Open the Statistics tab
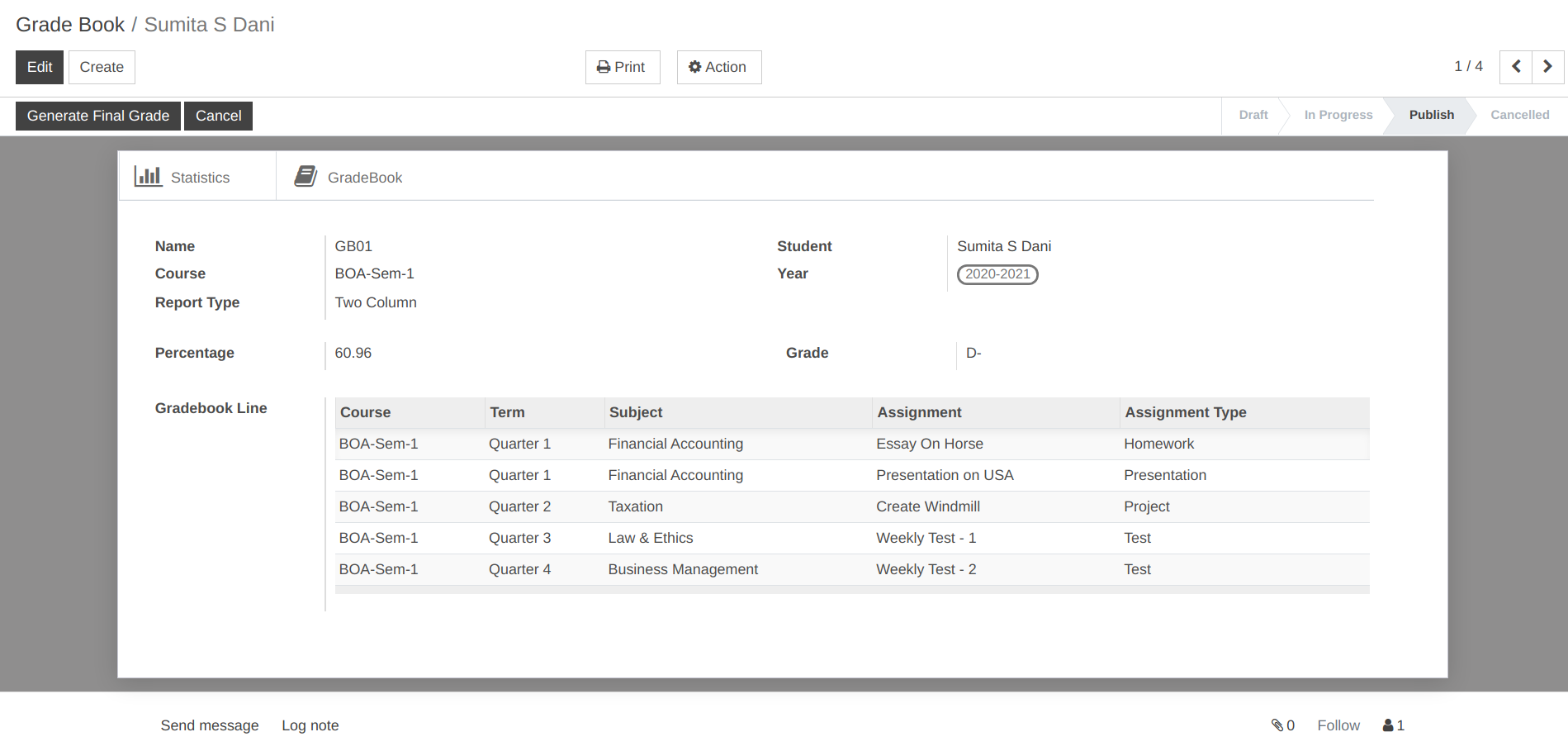 [197, 176]
